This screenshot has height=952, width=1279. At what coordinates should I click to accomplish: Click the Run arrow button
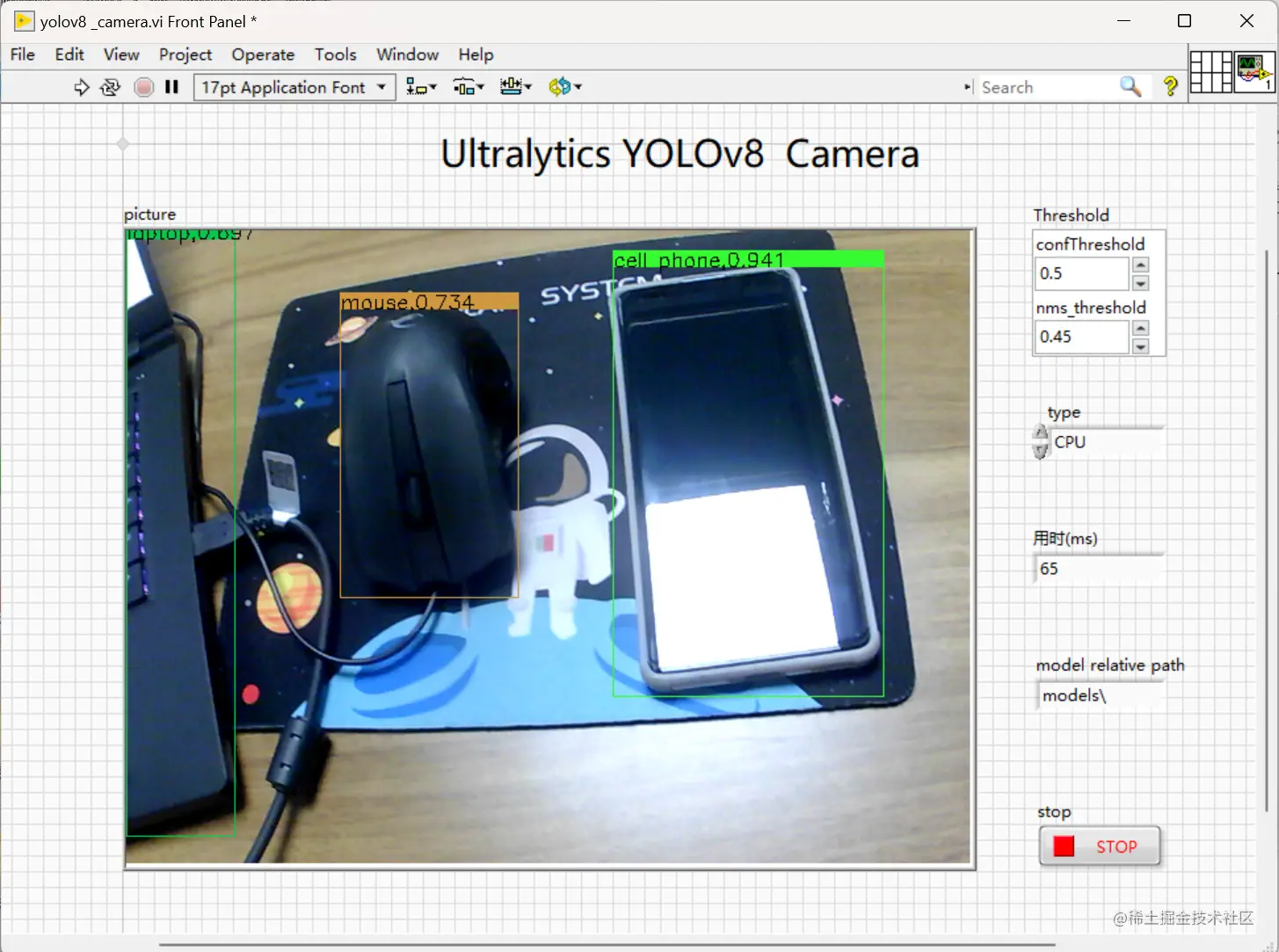click(x=82, y=87)
